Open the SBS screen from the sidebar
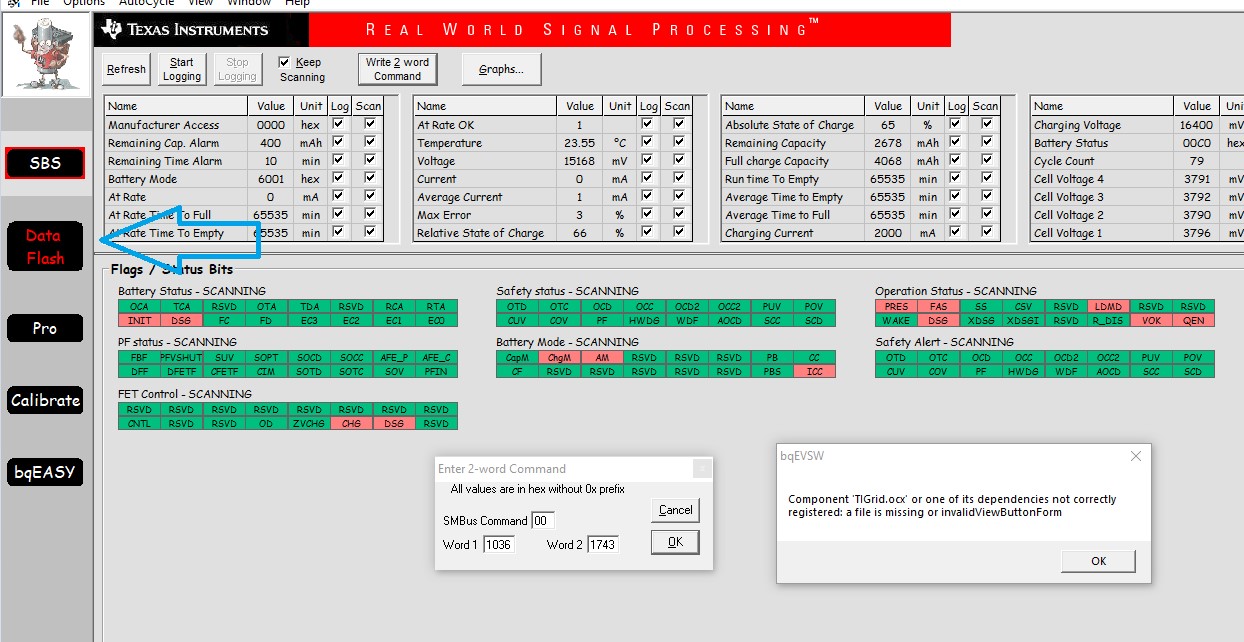Viewport: 1244px width, 642px height. point(45,163)
